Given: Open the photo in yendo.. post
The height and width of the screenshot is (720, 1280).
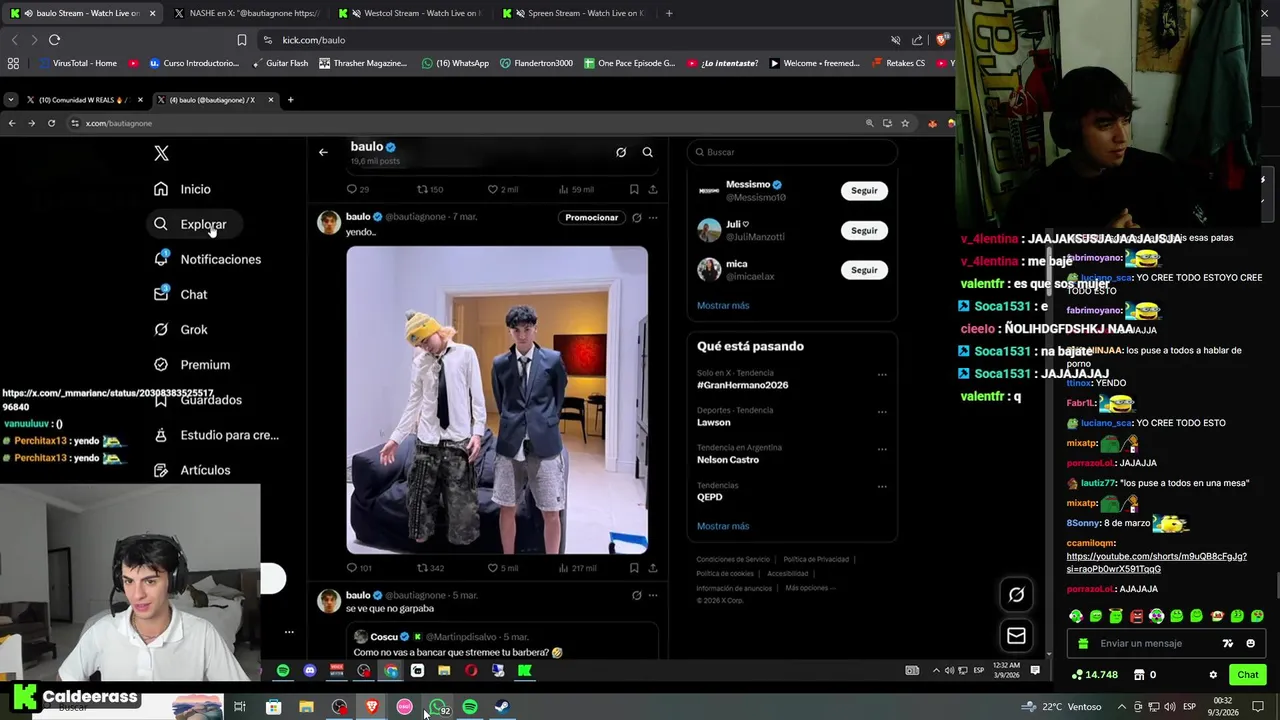Looking at the screenshot, I should (497, 400).
